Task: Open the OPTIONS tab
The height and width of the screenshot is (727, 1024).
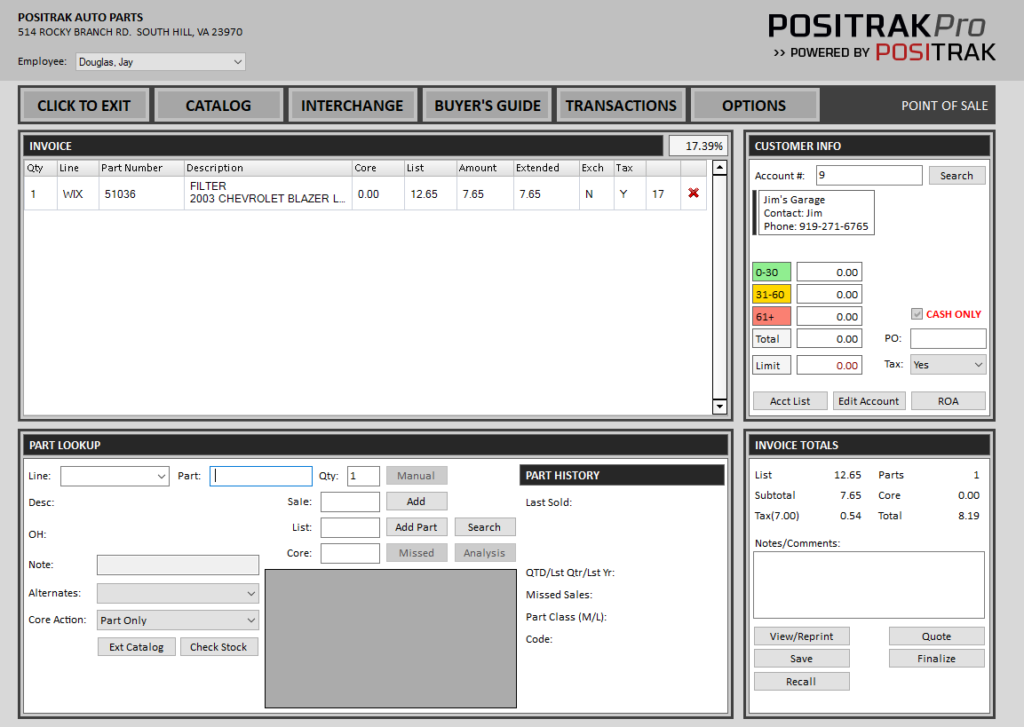Action: (754, 105)
